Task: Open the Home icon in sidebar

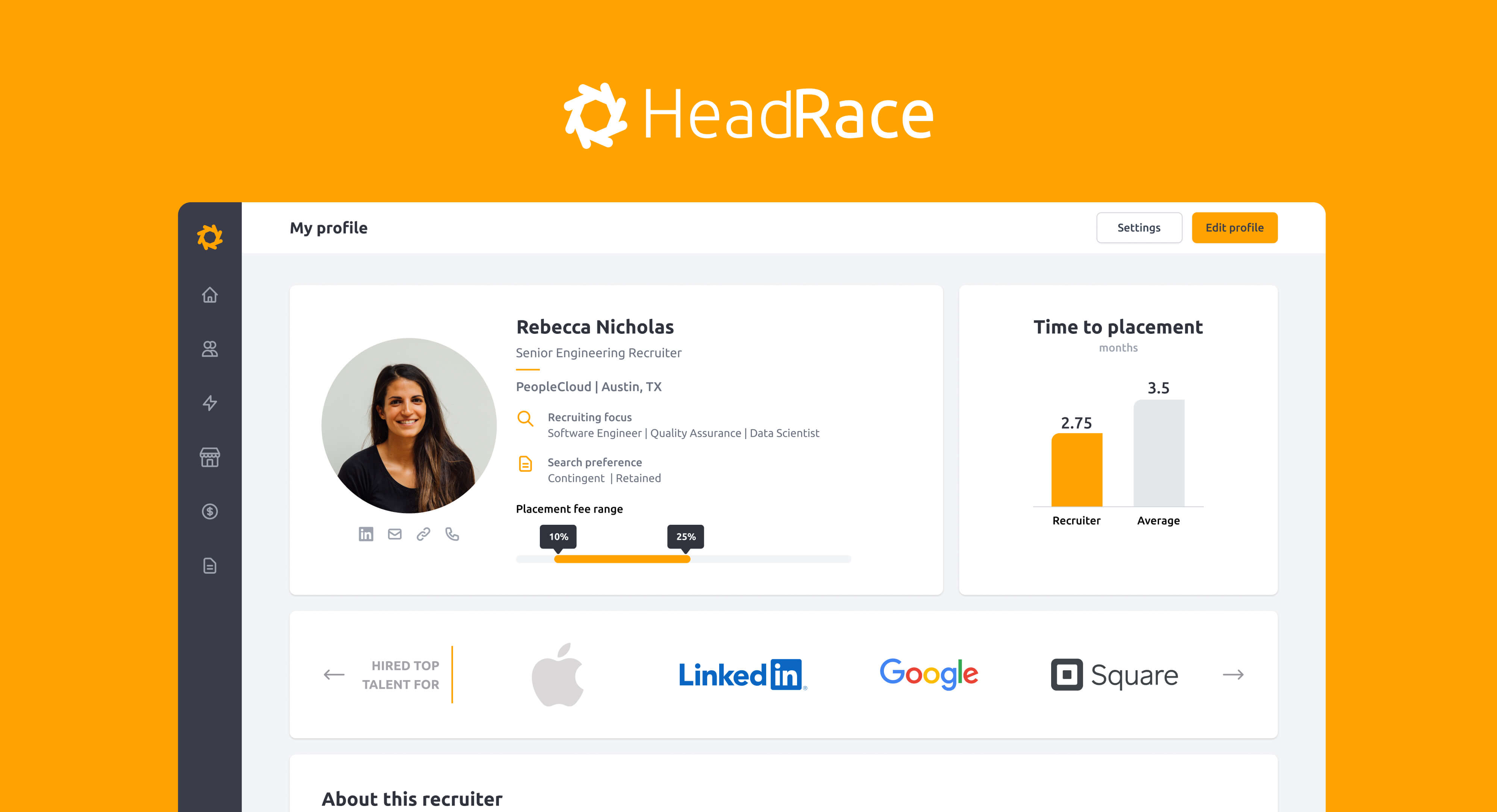Action: tap(210, 295)
